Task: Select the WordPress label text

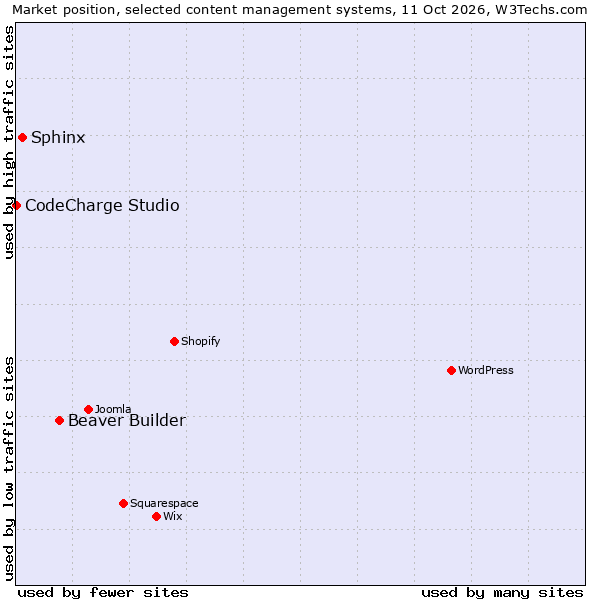Action: 486,370
